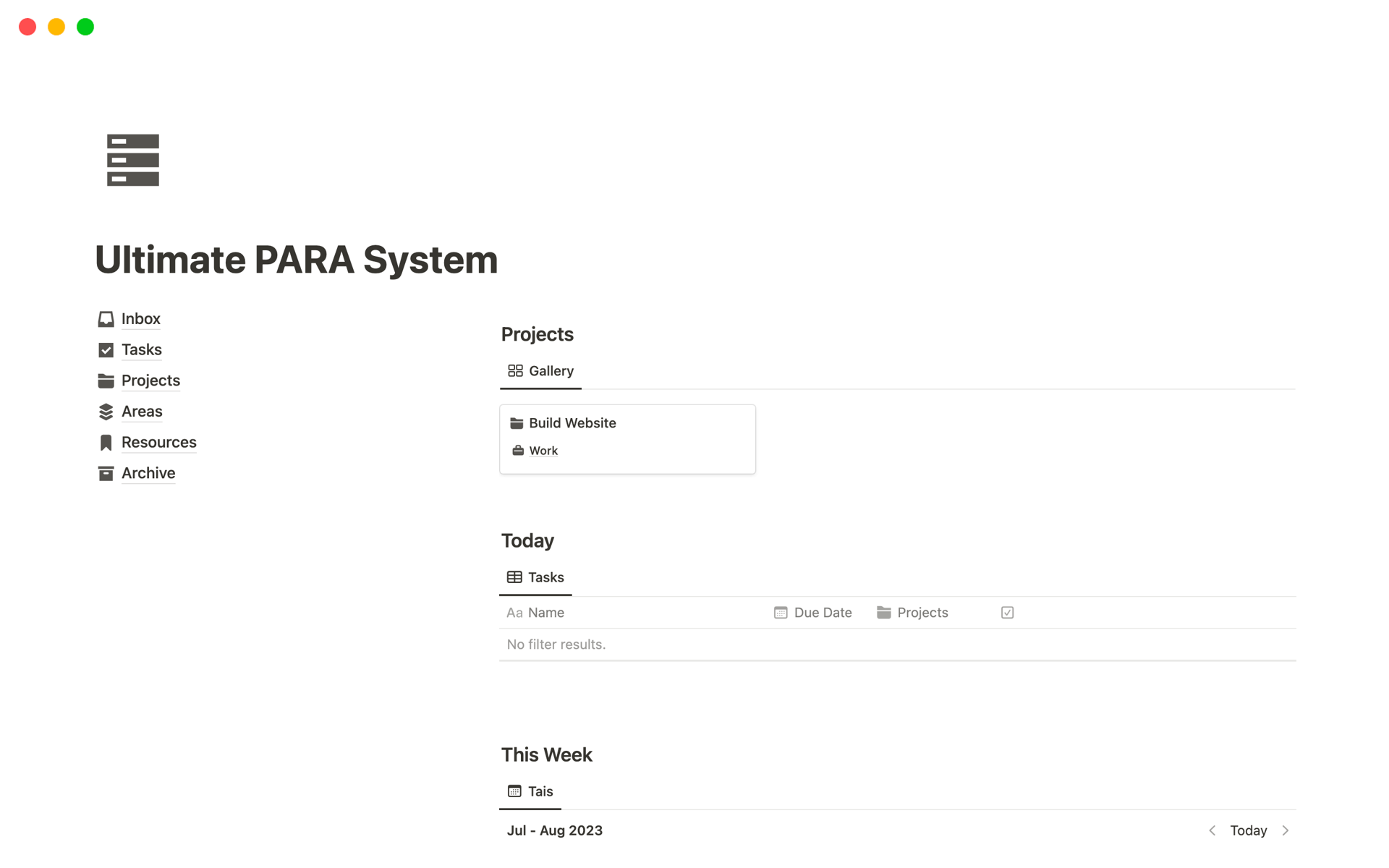Click the Archive box icon
This screenshot has height=868, width=1389.
[106, 473]
